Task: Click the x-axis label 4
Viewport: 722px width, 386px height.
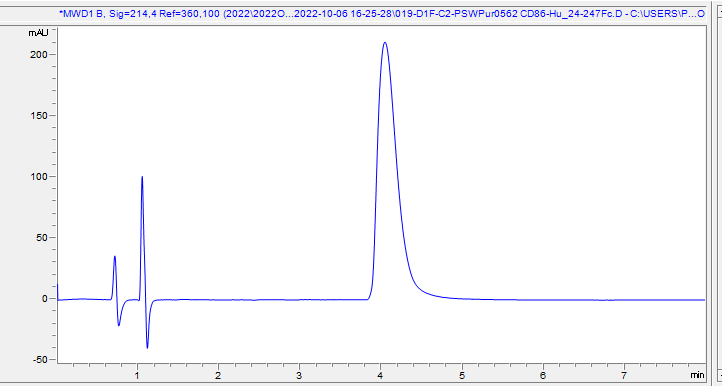Action: coord(381,375)
